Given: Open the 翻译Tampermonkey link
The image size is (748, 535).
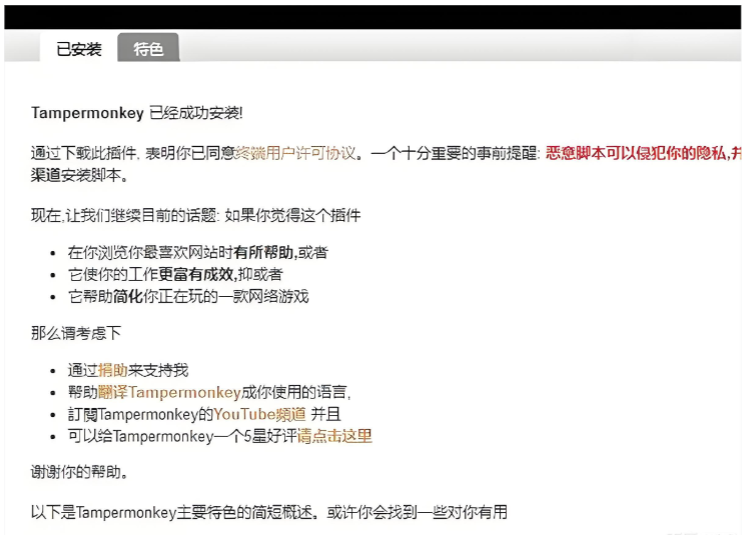Looking at the screenshot, I should click(169, 392).
